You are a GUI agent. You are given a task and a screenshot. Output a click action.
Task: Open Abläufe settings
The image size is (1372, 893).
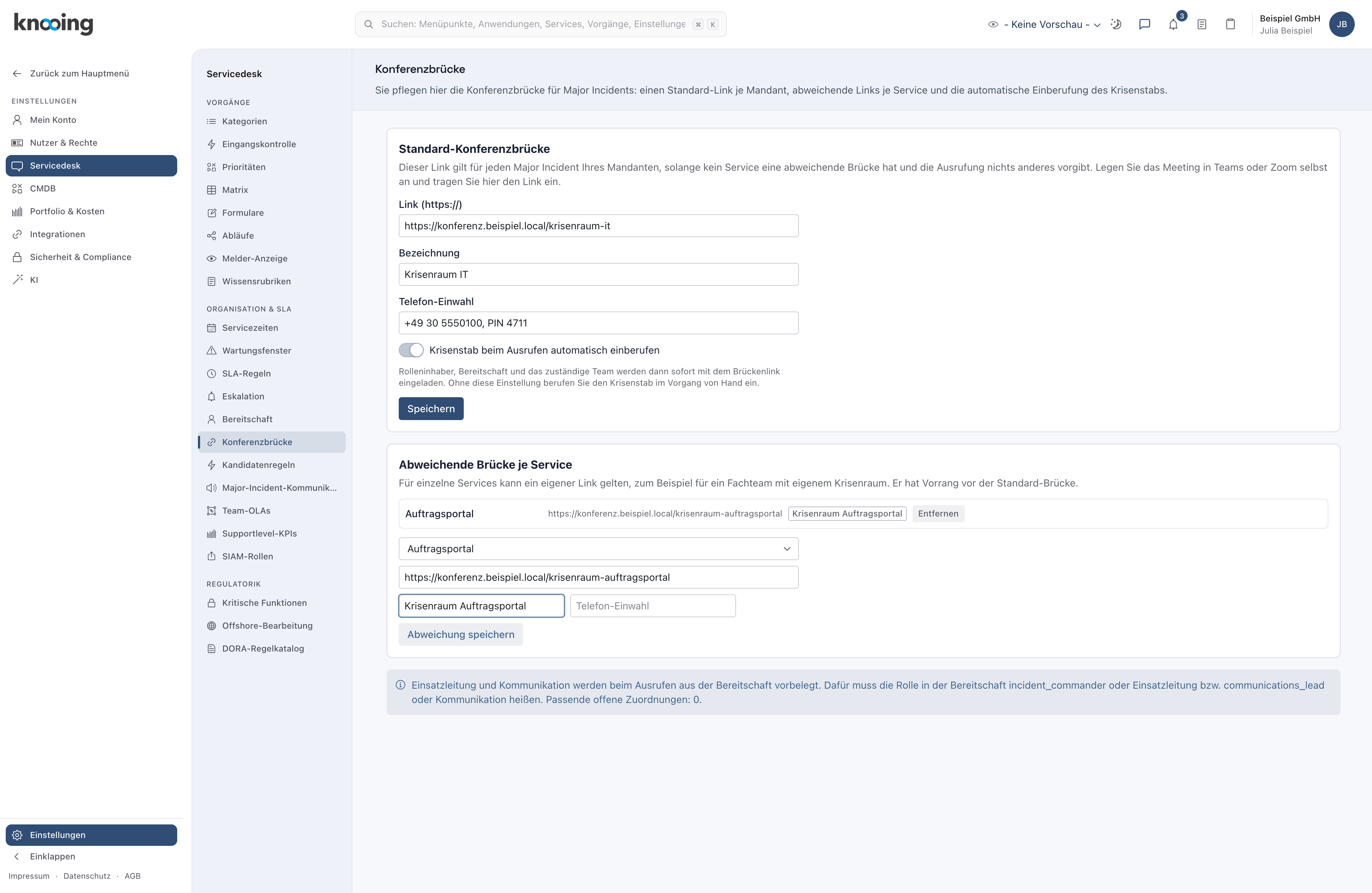click(x=272, y=236)
